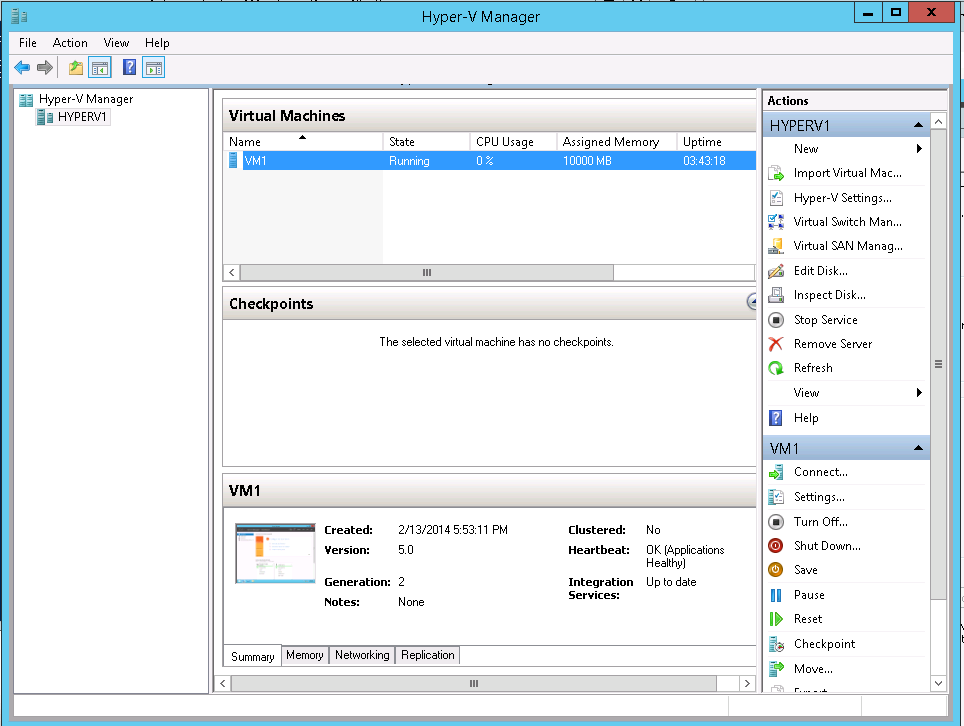Switch to the Memory tab
964x726 pixels.
pos(305,655)
